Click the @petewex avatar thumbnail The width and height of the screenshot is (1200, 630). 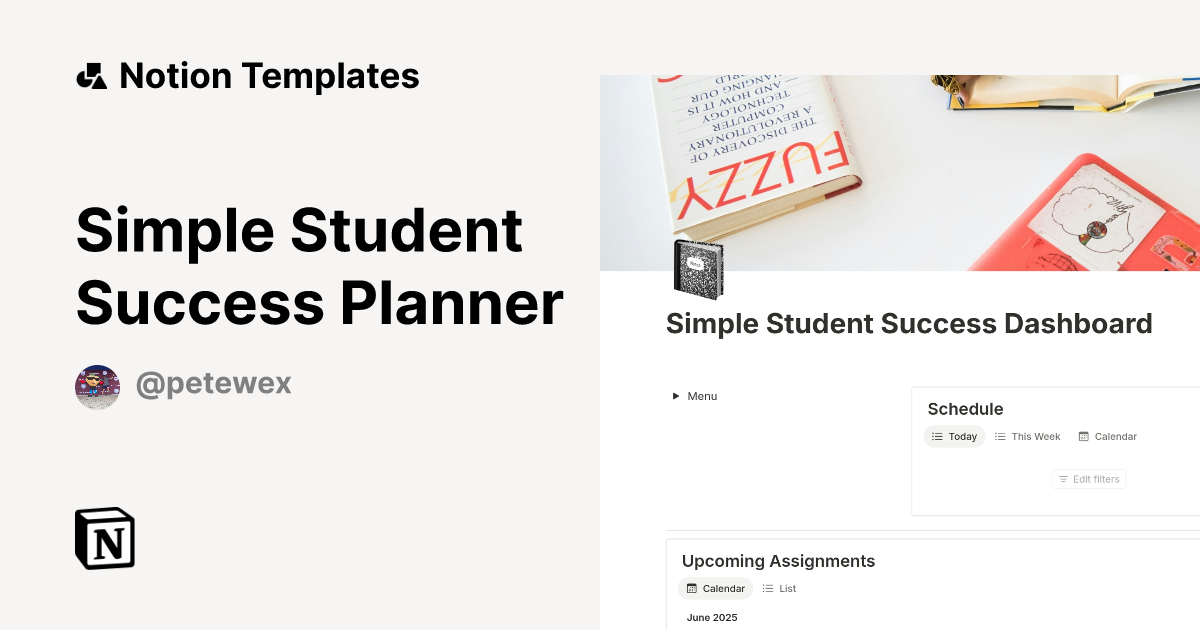click(x=97, y=386)
